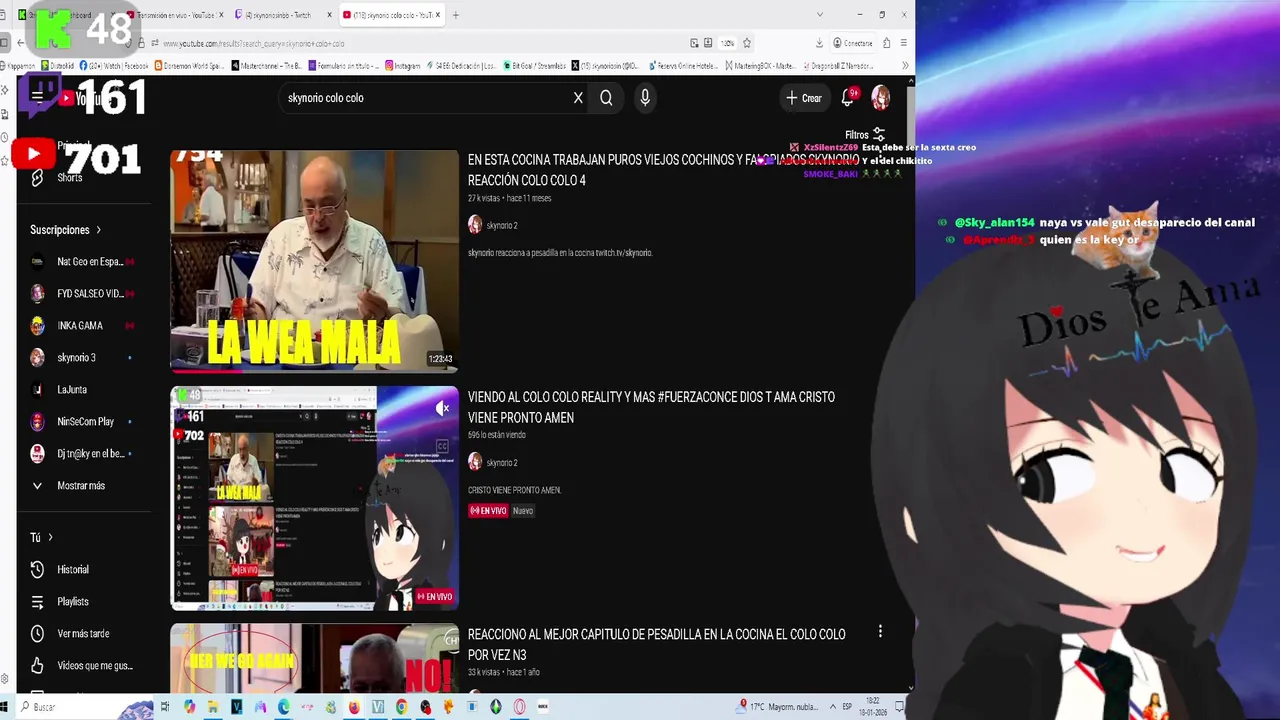Open Opera from the taskbar
Image resolution: width=1280 pixels, height=720 pixels.
[x=519, y=707]
